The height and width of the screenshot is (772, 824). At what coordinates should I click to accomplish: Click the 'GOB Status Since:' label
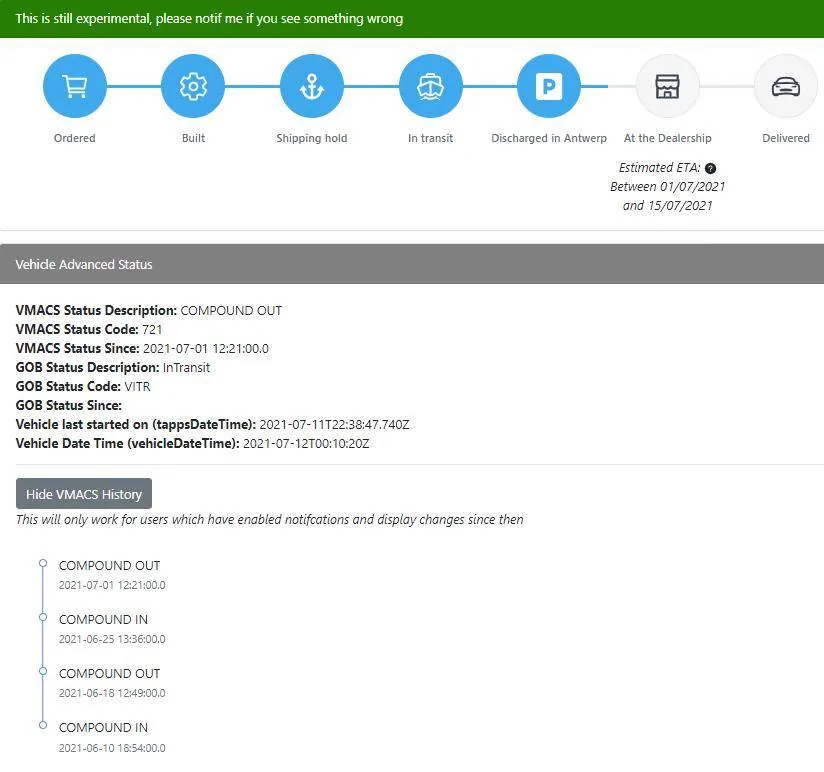point(69,405)
